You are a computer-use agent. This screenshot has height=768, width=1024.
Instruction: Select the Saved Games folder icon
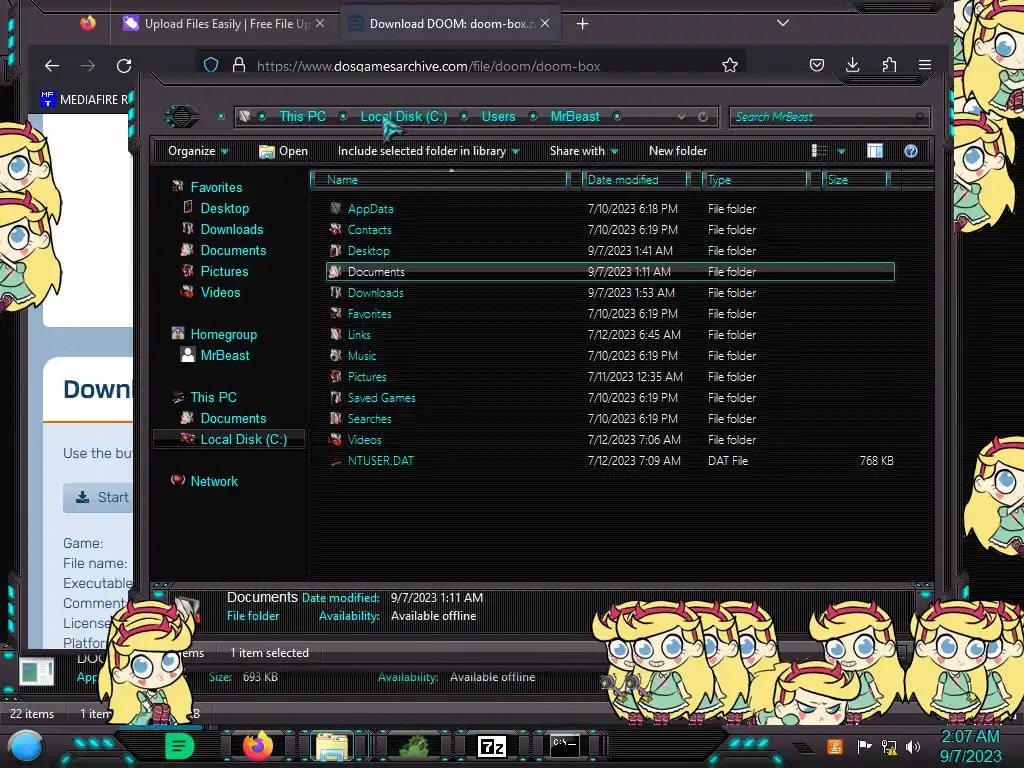(336, 398)
